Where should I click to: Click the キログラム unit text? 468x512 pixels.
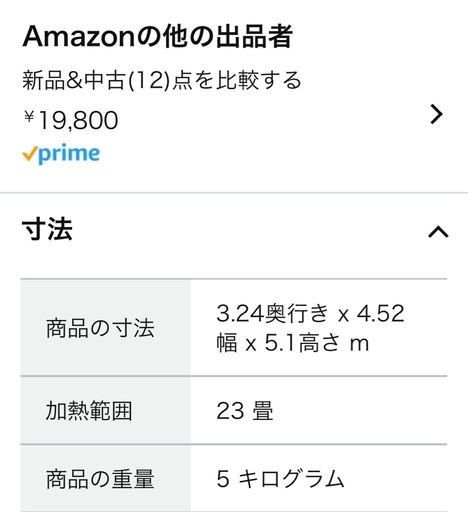tap(292, 479)
